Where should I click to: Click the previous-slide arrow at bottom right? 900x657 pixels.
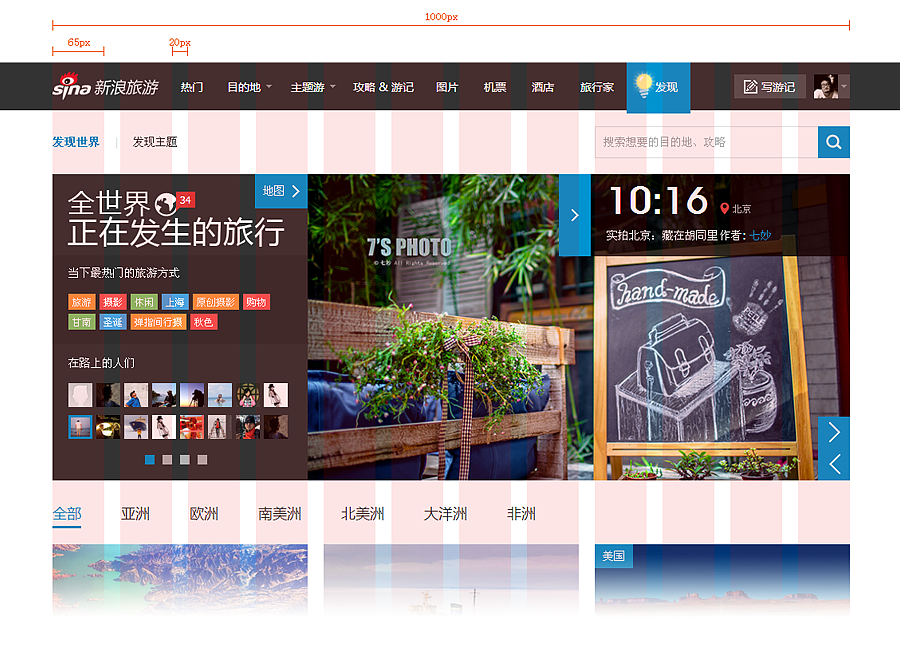(x=834, y=464)
